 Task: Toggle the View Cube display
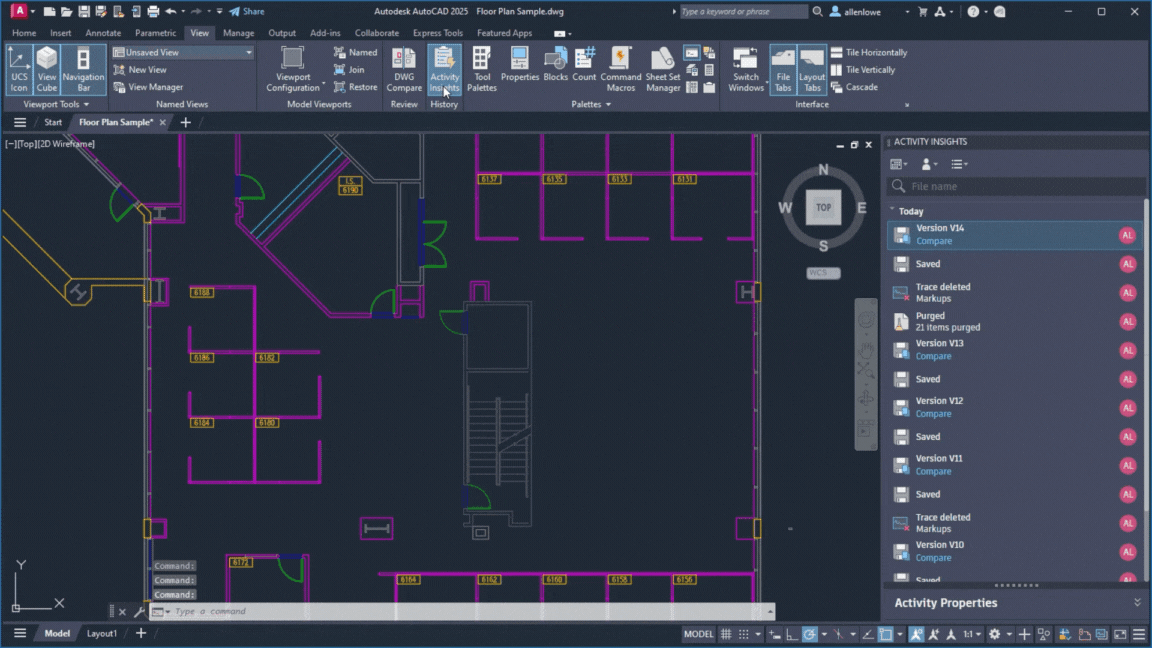pyautogui.click(x=47, y=69)
